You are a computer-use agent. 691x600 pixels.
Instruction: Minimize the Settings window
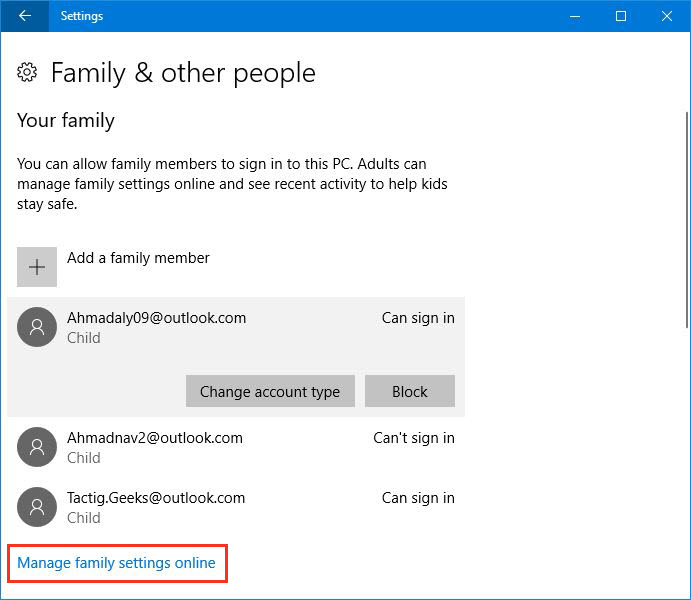point(576,16)
